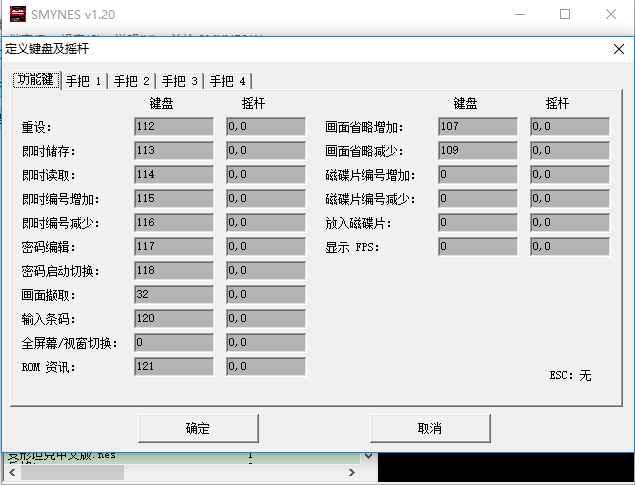Click the 即时编号减少 keyboard field showing 116
Image resolution: width=635 pixels, height=485 pixels.
(x=174, y=222)
